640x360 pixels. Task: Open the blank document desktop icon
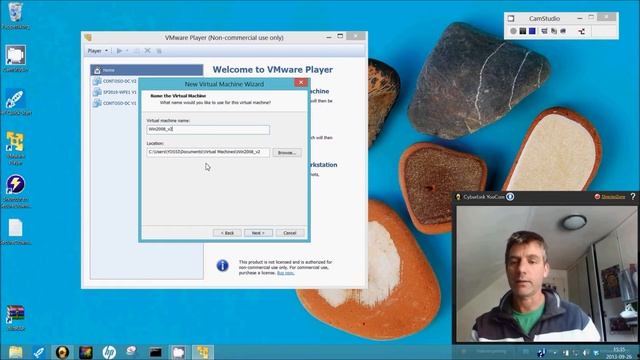16,231
